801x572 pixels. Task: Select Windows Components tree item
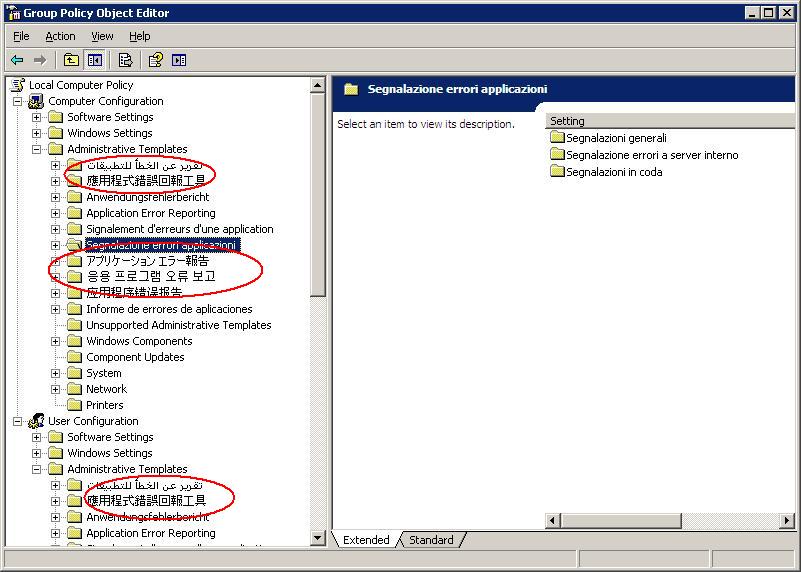click(139, 341)
